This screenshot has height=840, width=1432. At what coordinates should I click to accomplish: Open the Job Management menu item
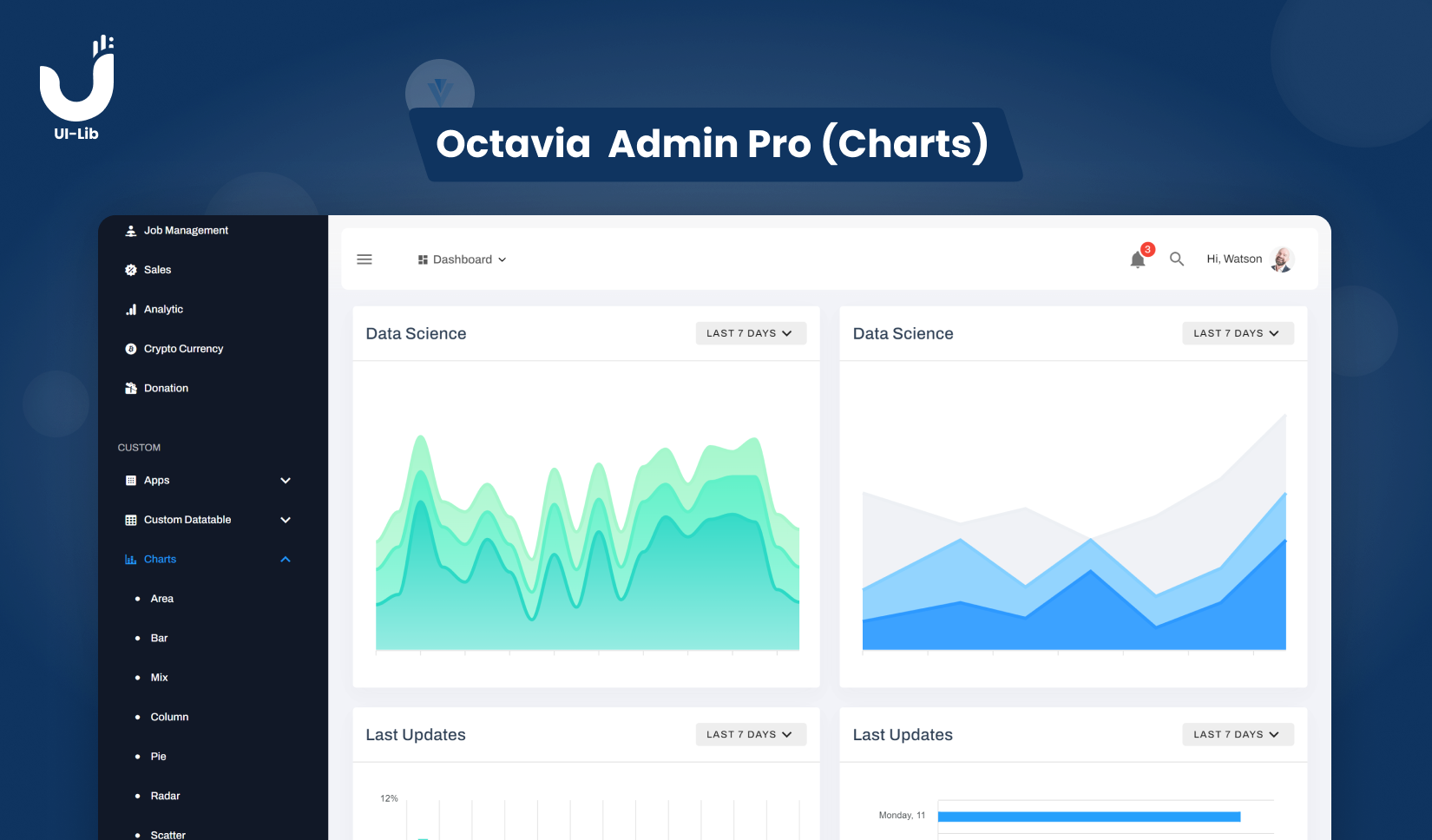point(186,231)
